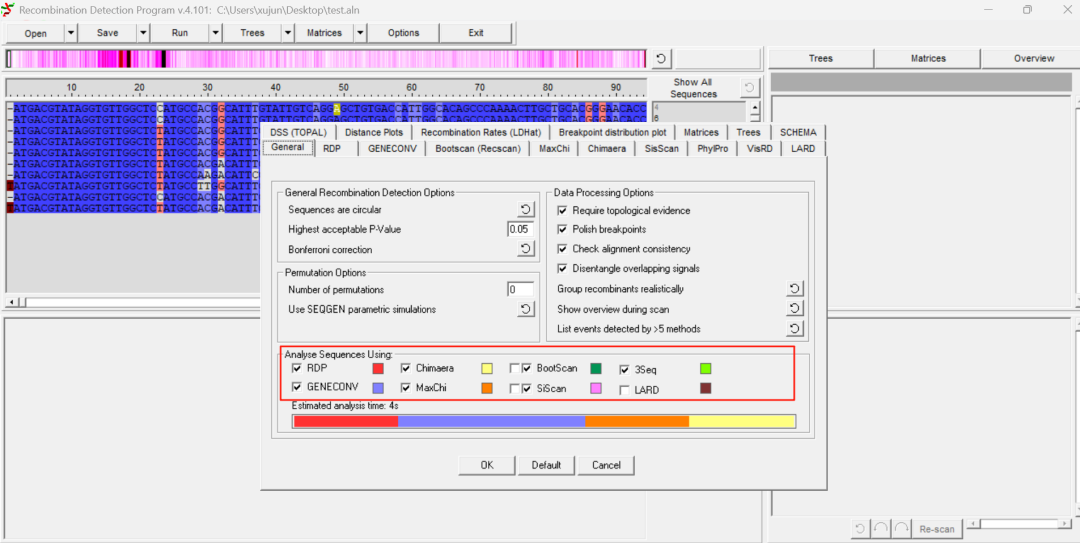
Task: Open the PhylPro options tab
Action: click(712, 148)
